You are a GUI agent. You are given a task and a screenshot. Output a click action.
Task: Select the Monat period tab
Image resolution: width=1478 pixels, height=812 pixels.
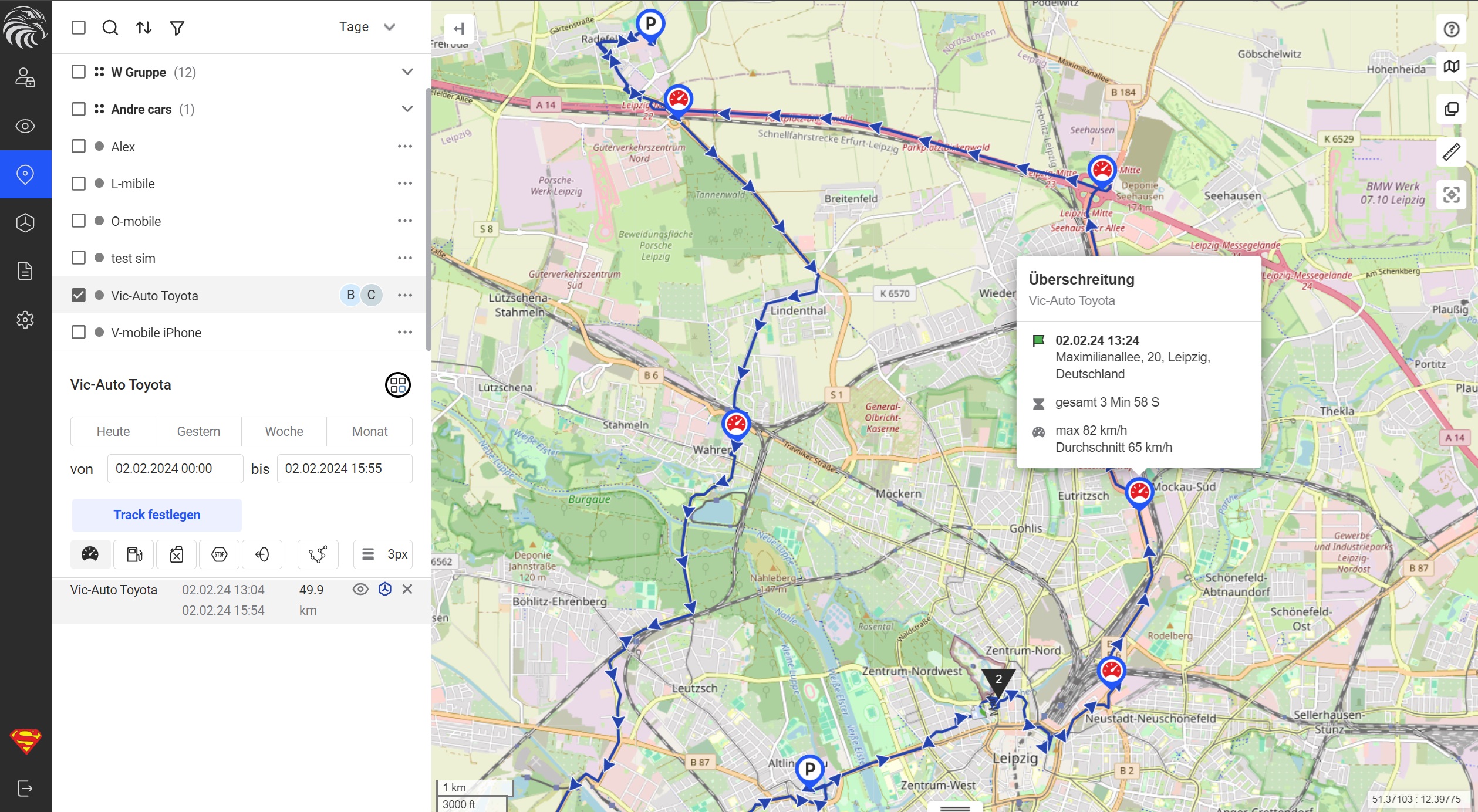(x=370, y=431)
